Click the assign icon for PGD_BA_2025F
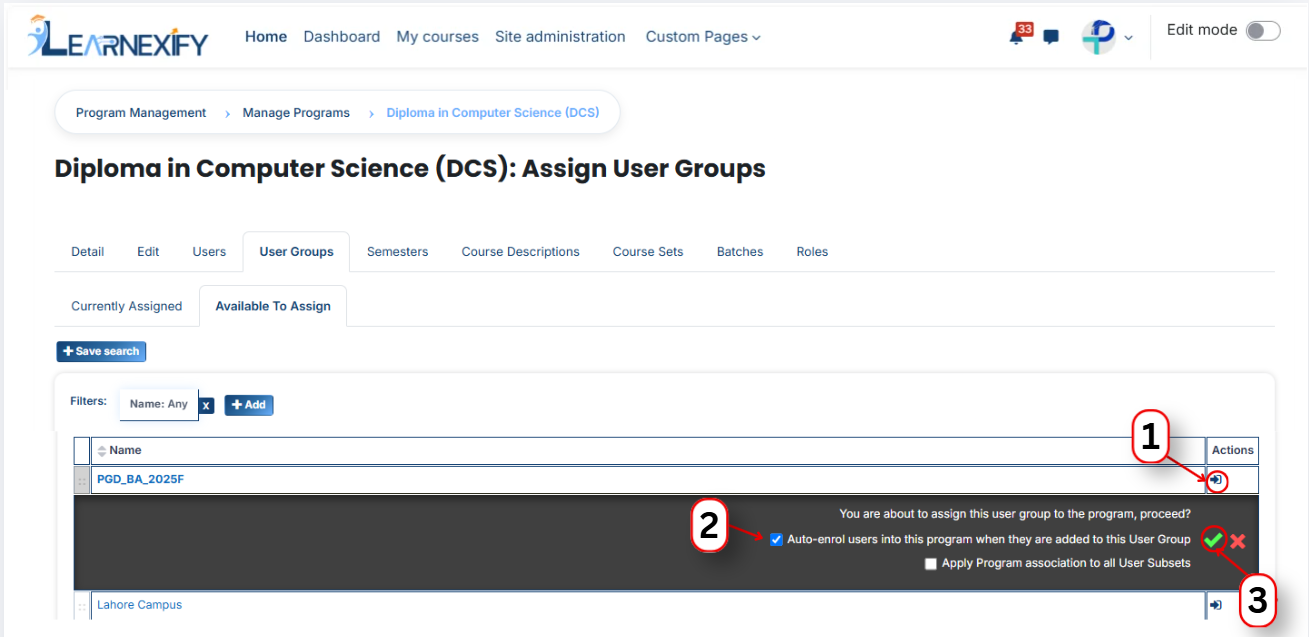1309x637 pixels. (1216, 480)
